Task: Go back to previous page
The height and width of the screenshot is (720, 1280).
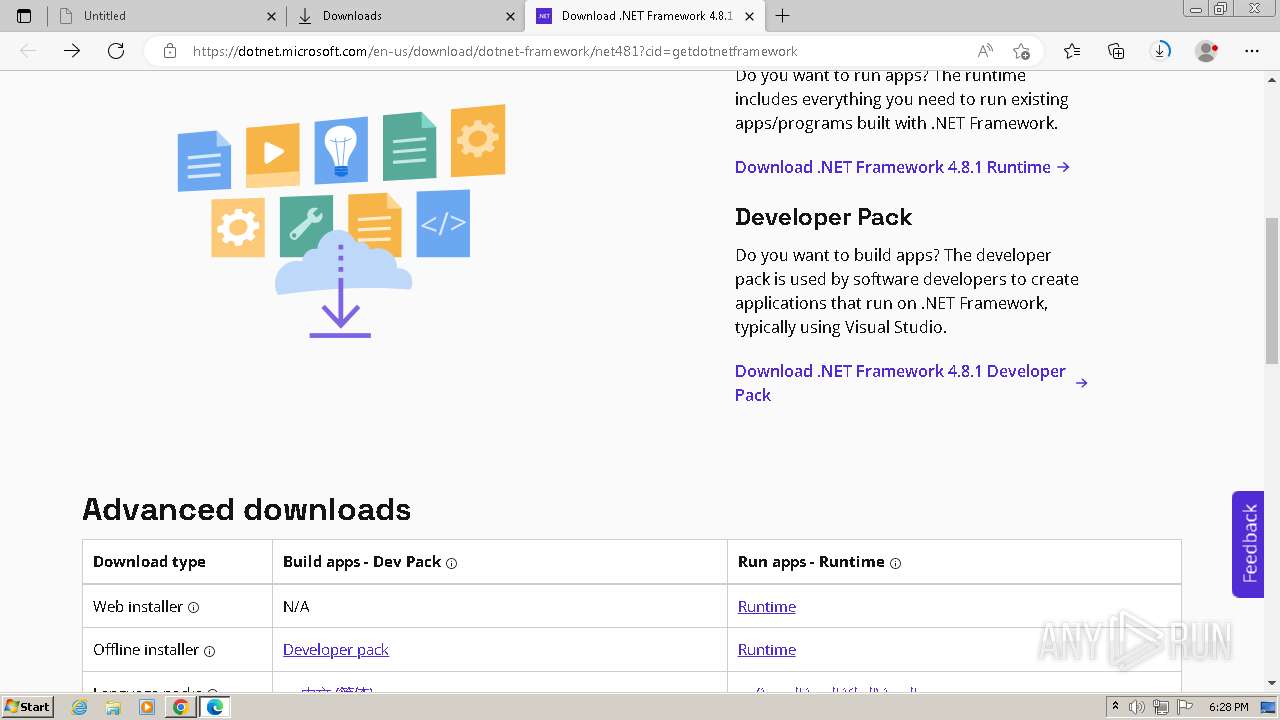Action: 28,51
